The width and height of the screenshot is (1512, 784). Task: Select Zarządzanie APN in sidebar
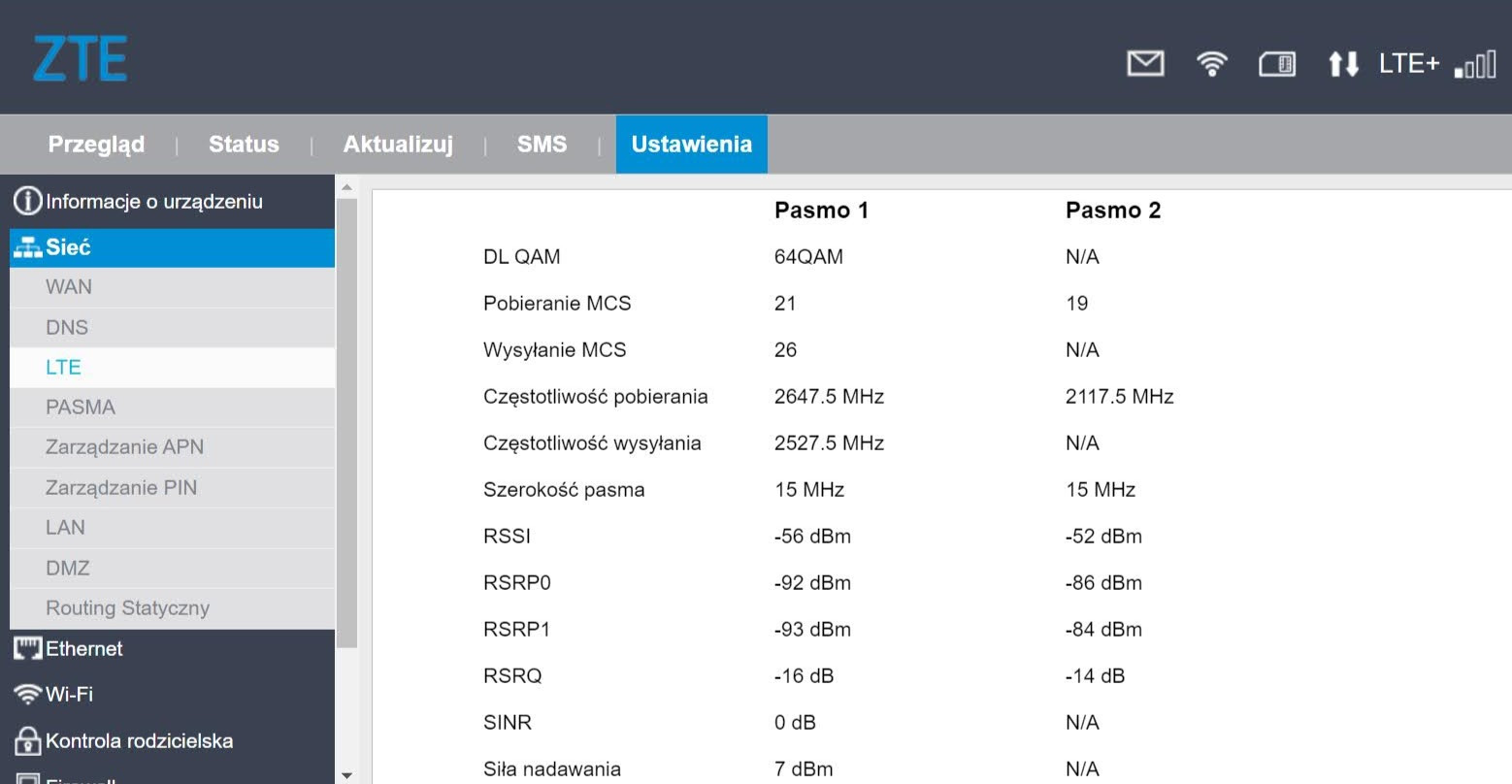(x=124, y=447)
